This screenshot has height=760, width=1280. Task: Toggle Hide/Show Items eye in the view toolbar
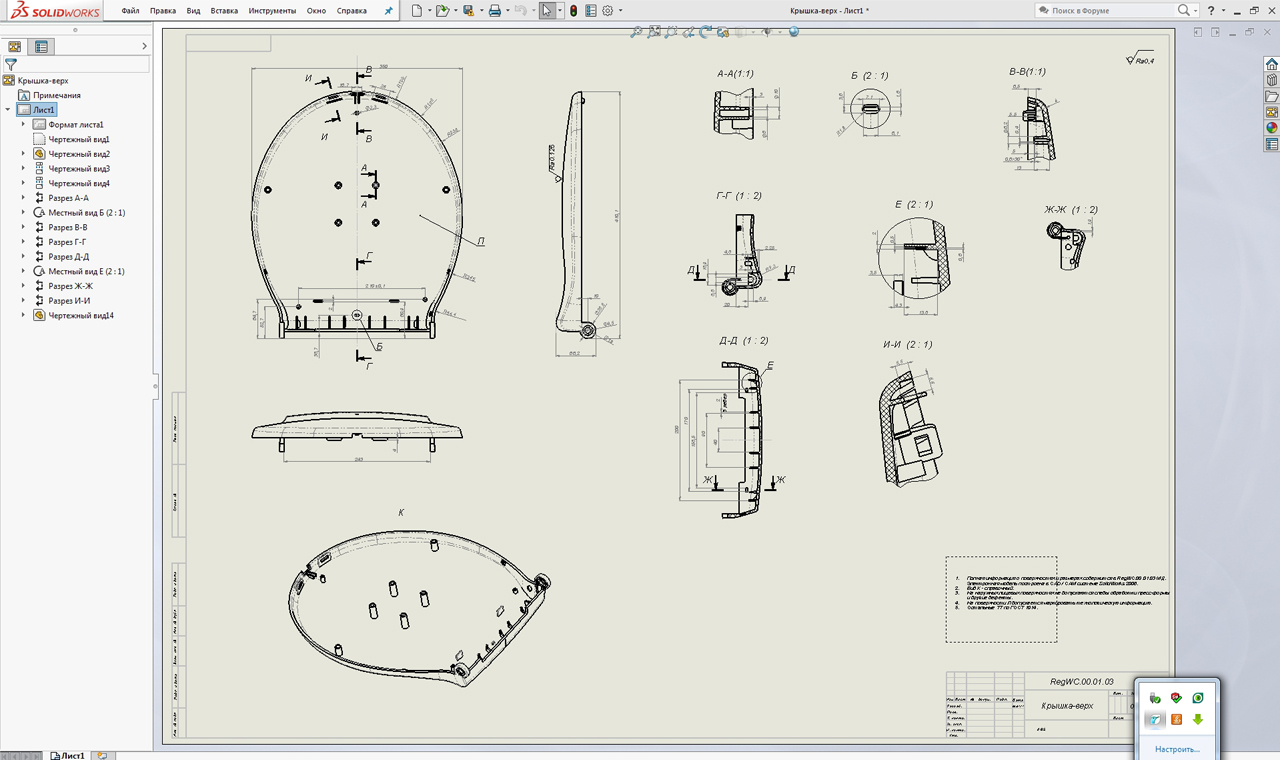pos(767,33)
